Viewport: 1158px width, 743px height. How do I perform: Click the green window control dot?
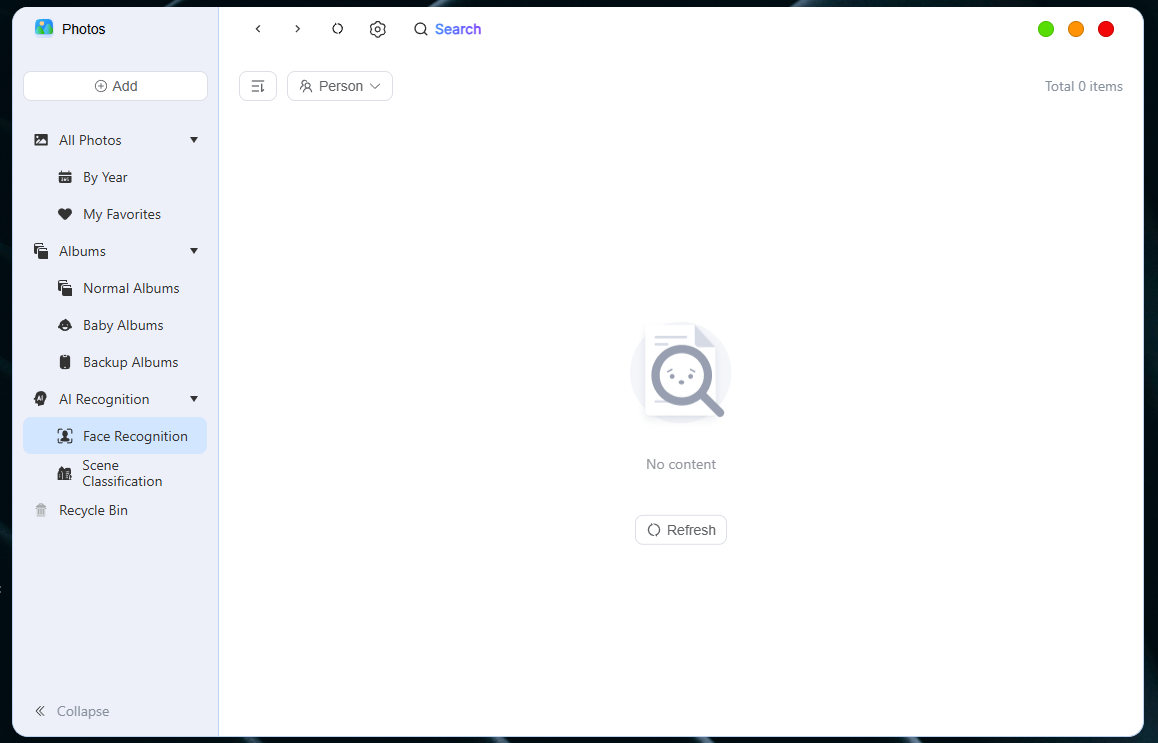click(x=1046, y=29)
